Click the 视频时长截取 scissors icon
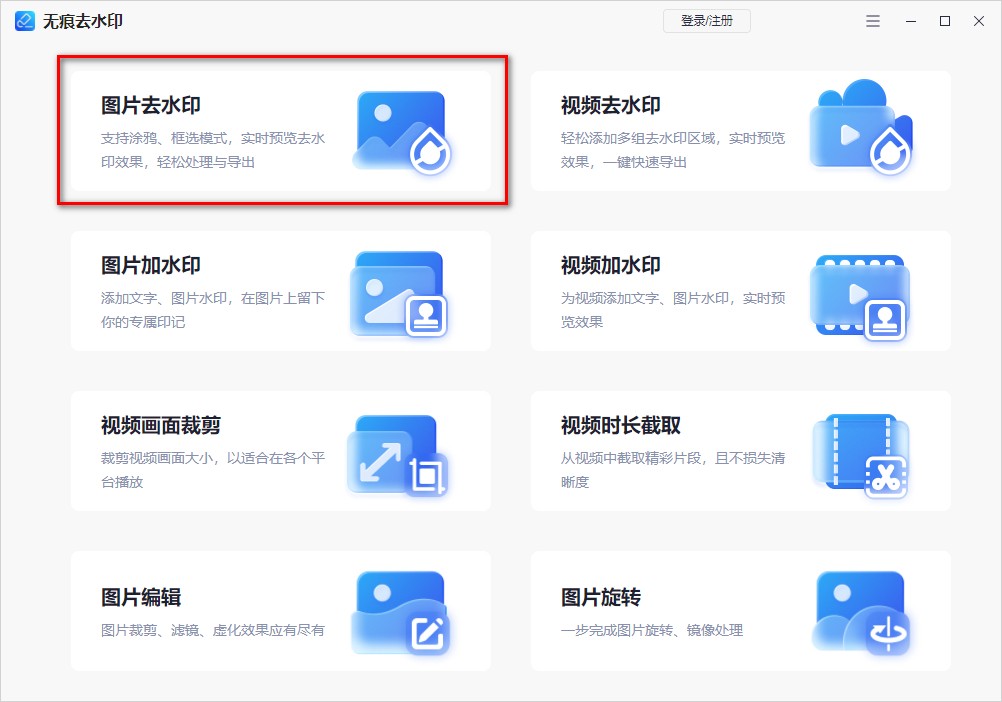 click(x=862, y=452)
